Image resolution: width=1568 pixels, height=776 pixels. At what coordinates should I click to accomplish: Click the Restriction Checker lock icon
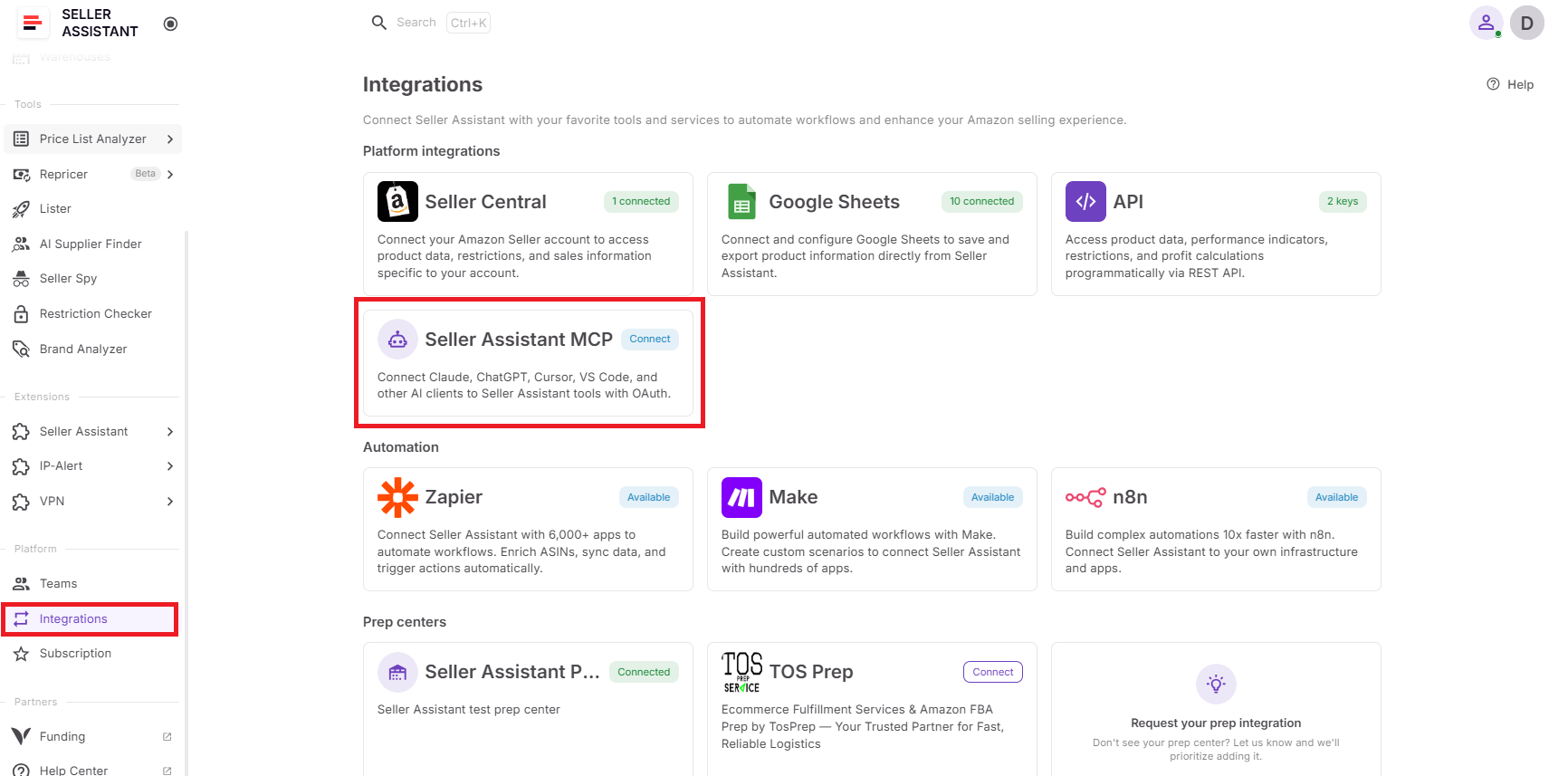[21, 314]
